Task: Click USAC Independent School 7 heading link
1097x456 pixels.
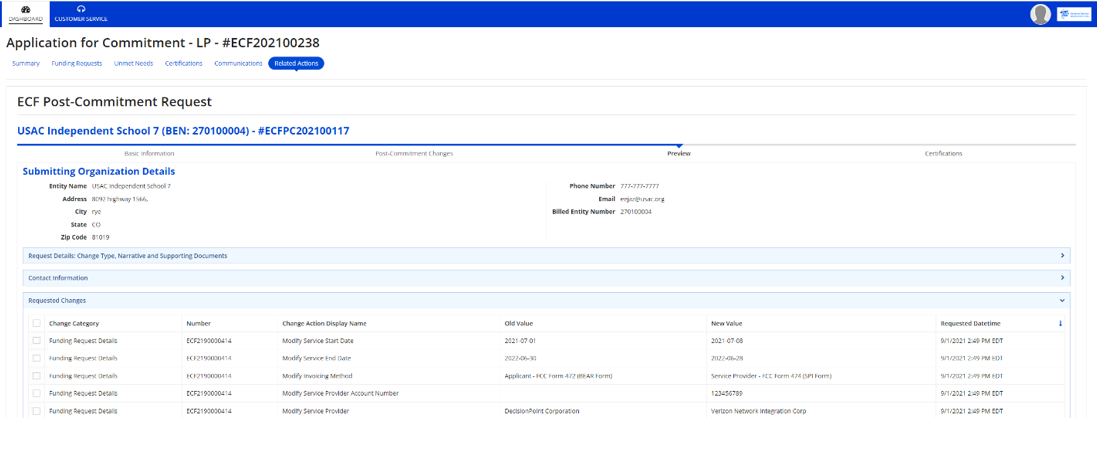Action: [183, 131]
